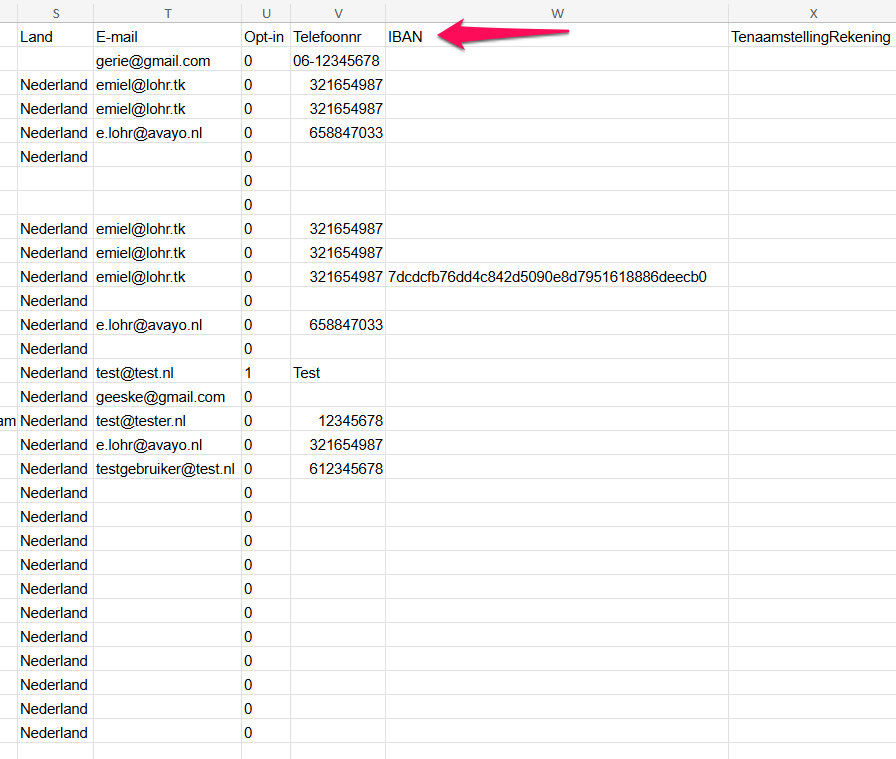Click the Telefoonnr header cell
Viewport: 896px width, 759px height.
pyautogui.click(x=338, y=37)
